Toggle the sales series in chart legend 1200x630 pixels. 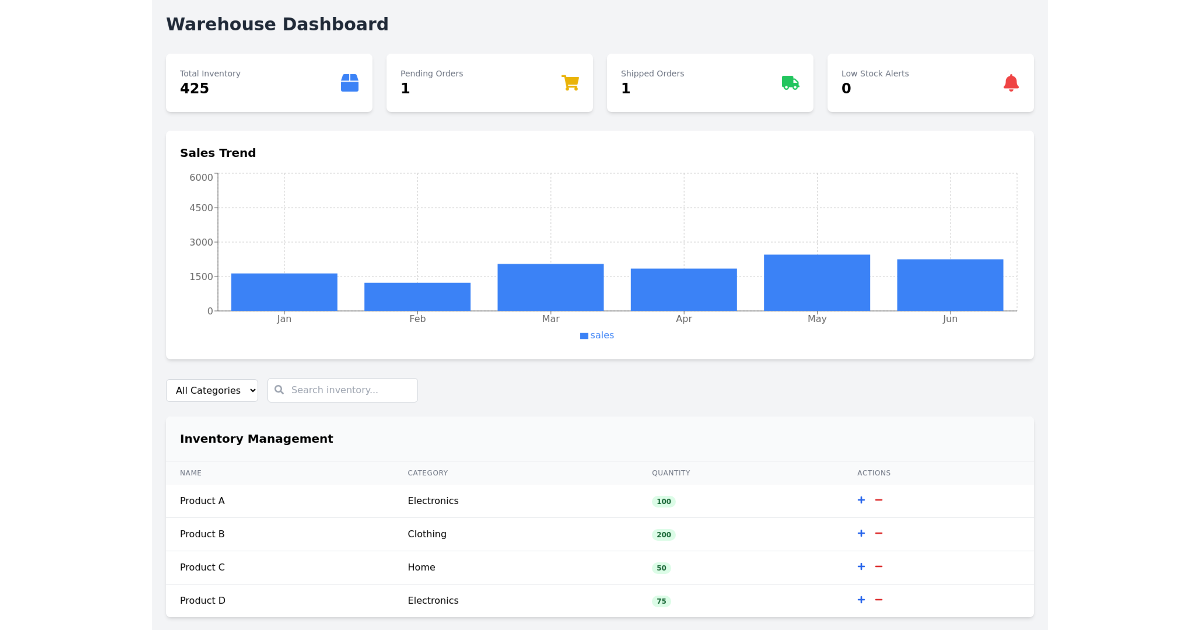pos(596,335)
